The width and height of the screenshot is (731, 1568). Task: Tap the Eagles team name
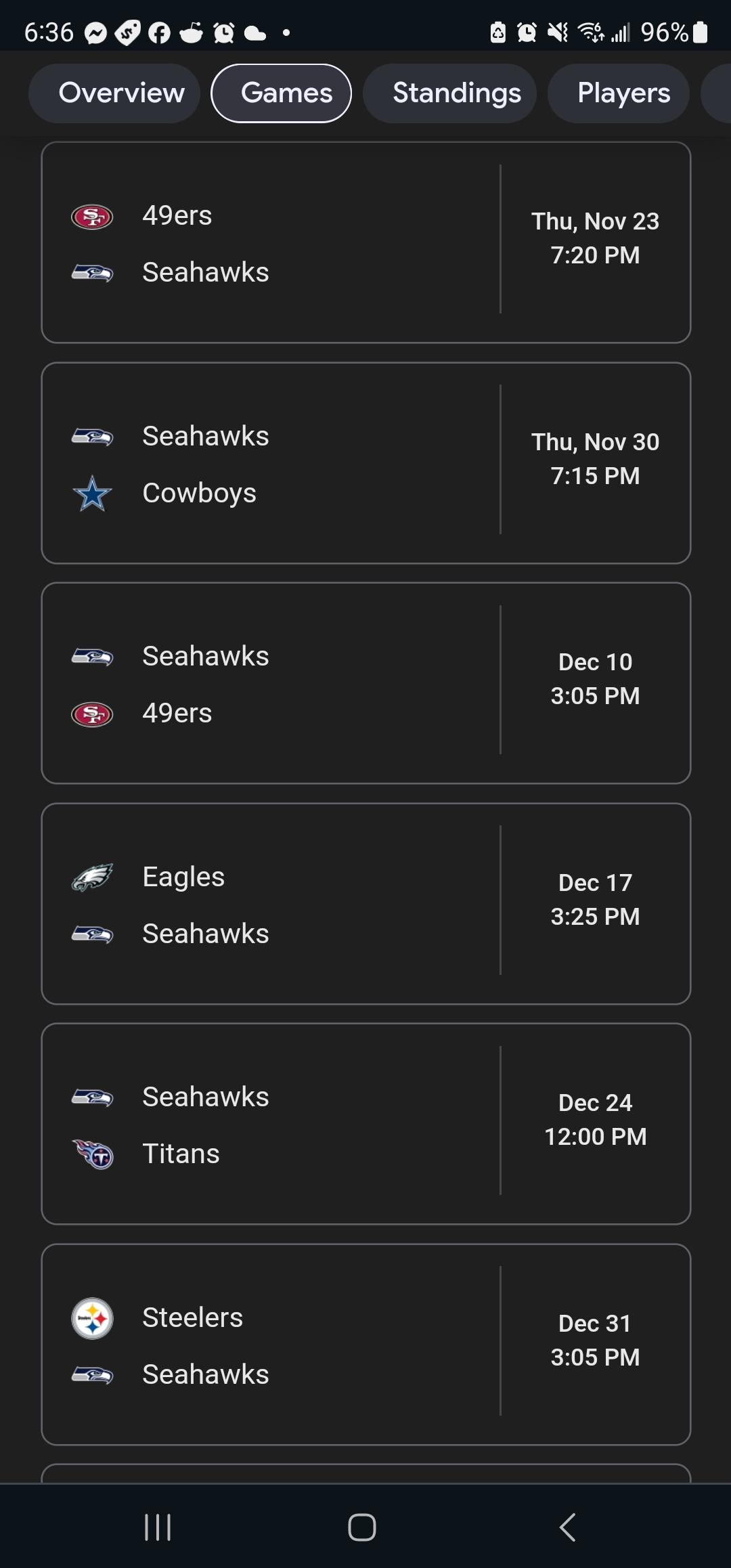tap(183, 877)
